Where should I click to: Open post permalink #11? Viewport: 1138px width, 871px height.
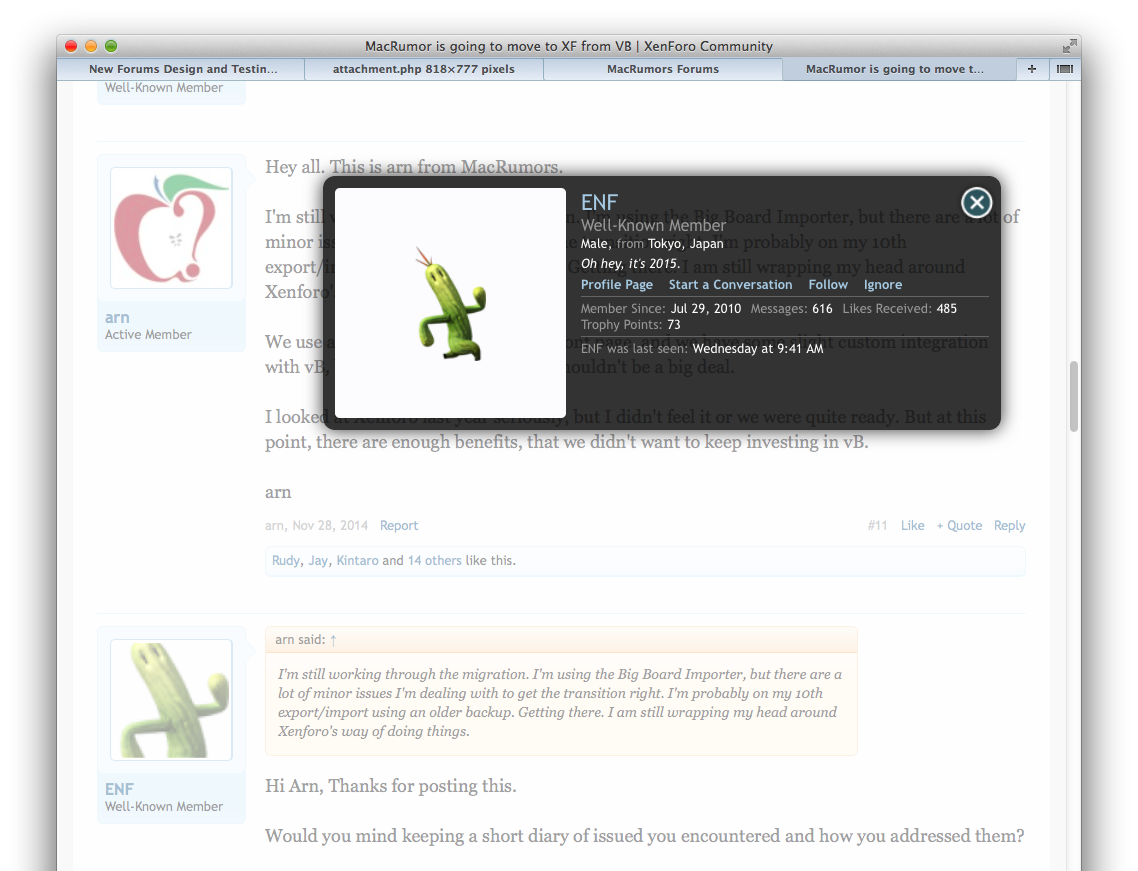coord(877,526)
